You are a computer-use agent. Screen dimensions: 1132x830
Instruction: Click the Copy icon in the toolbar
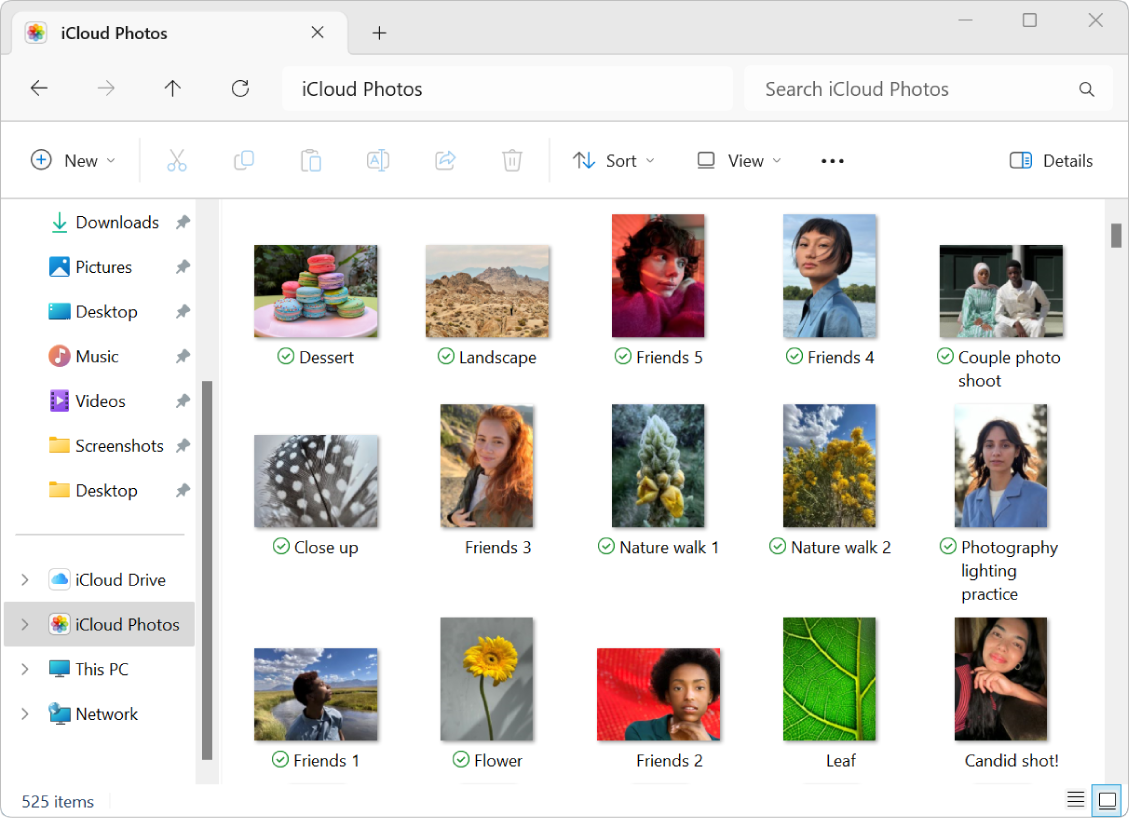(244, 160)
